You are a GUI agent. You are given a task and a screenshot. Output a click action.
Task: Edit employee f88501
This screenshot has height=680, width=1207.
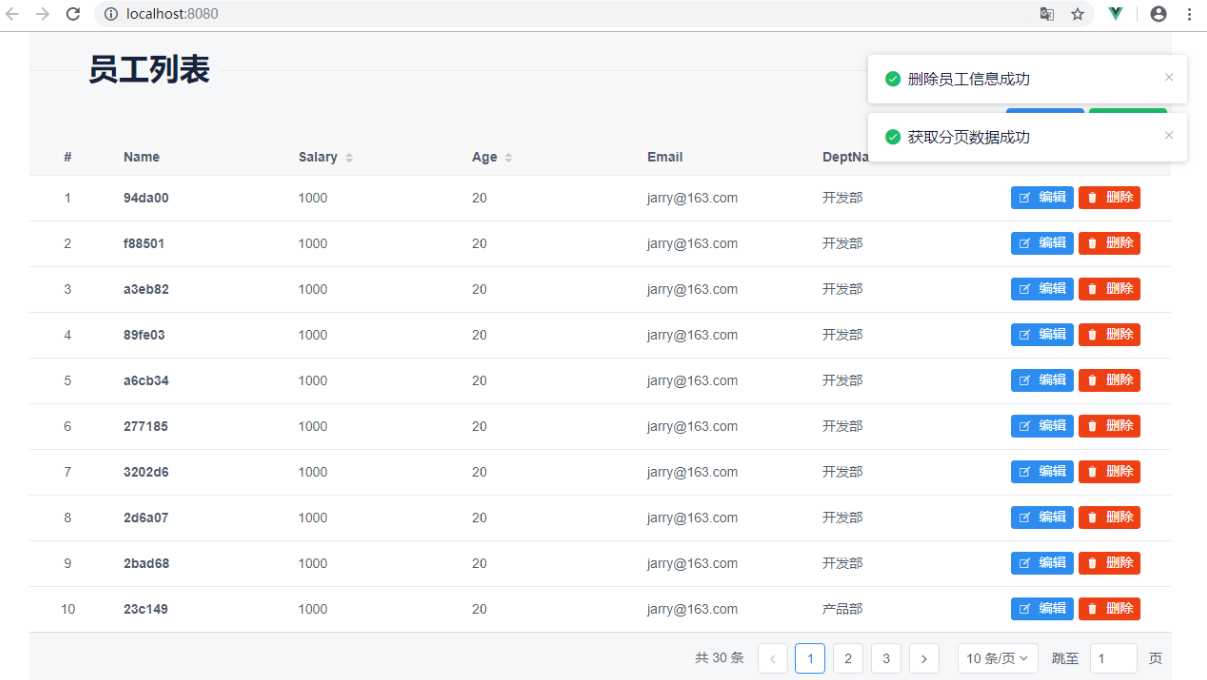1042,243
